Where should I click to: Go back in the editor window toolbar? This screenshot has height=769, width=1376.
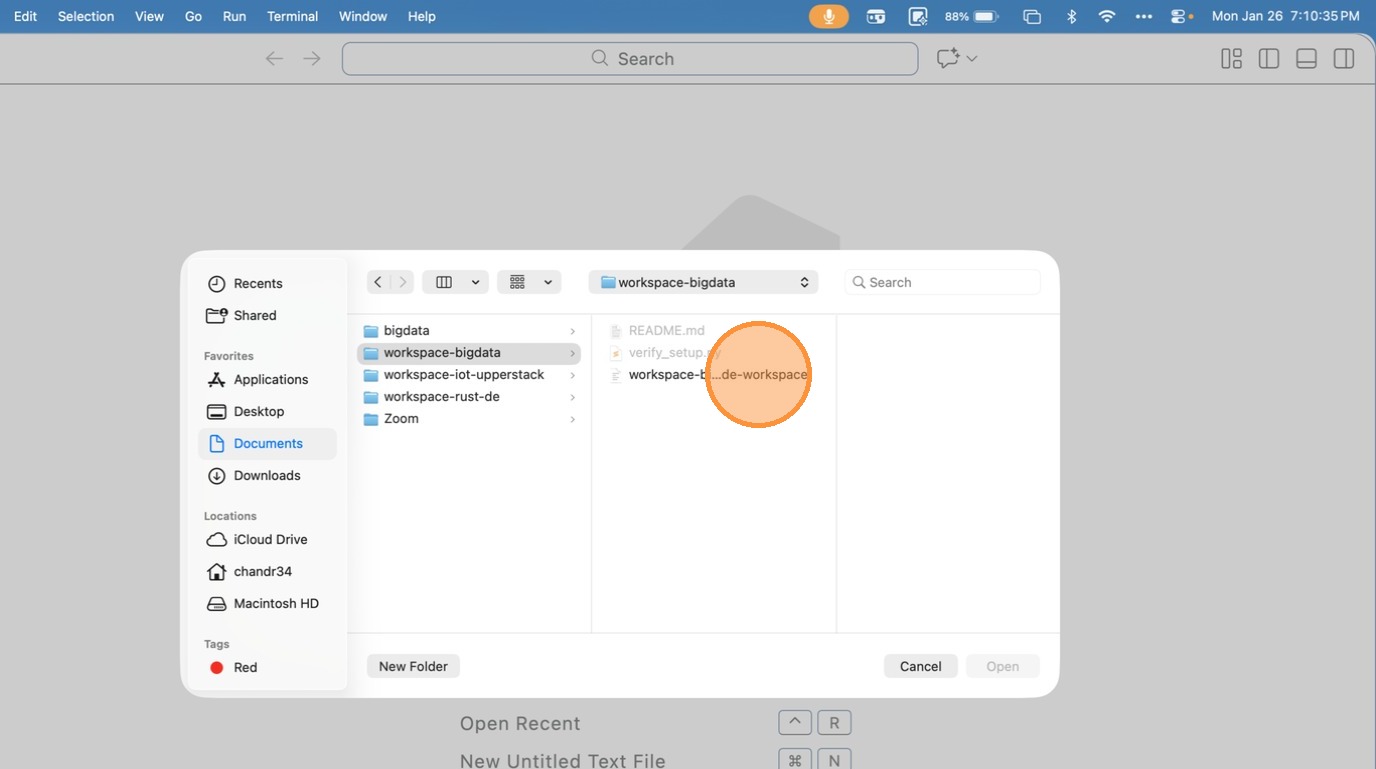pos(274,59)
